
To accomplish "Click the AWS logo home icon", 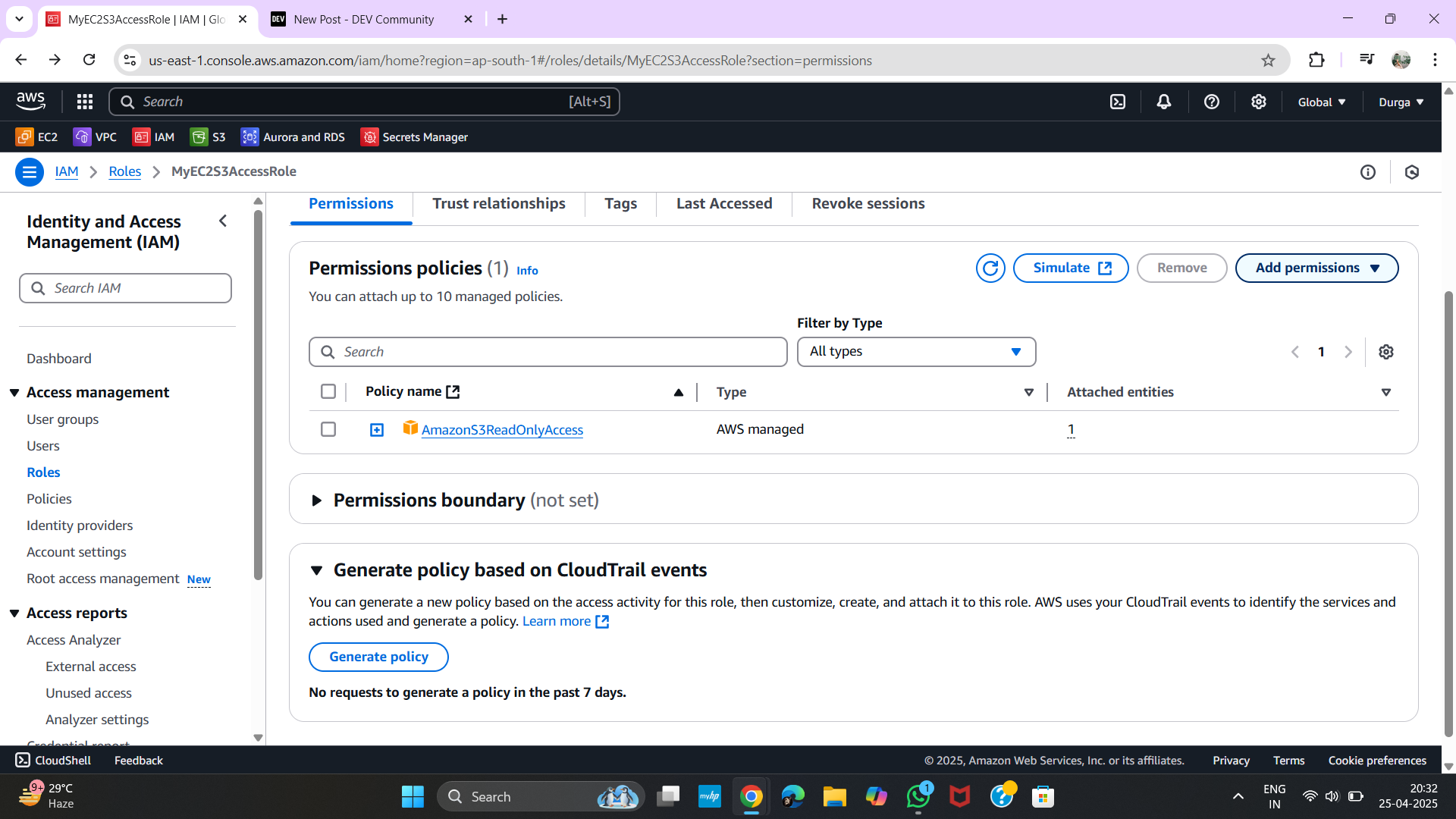I will pos(30,101).
